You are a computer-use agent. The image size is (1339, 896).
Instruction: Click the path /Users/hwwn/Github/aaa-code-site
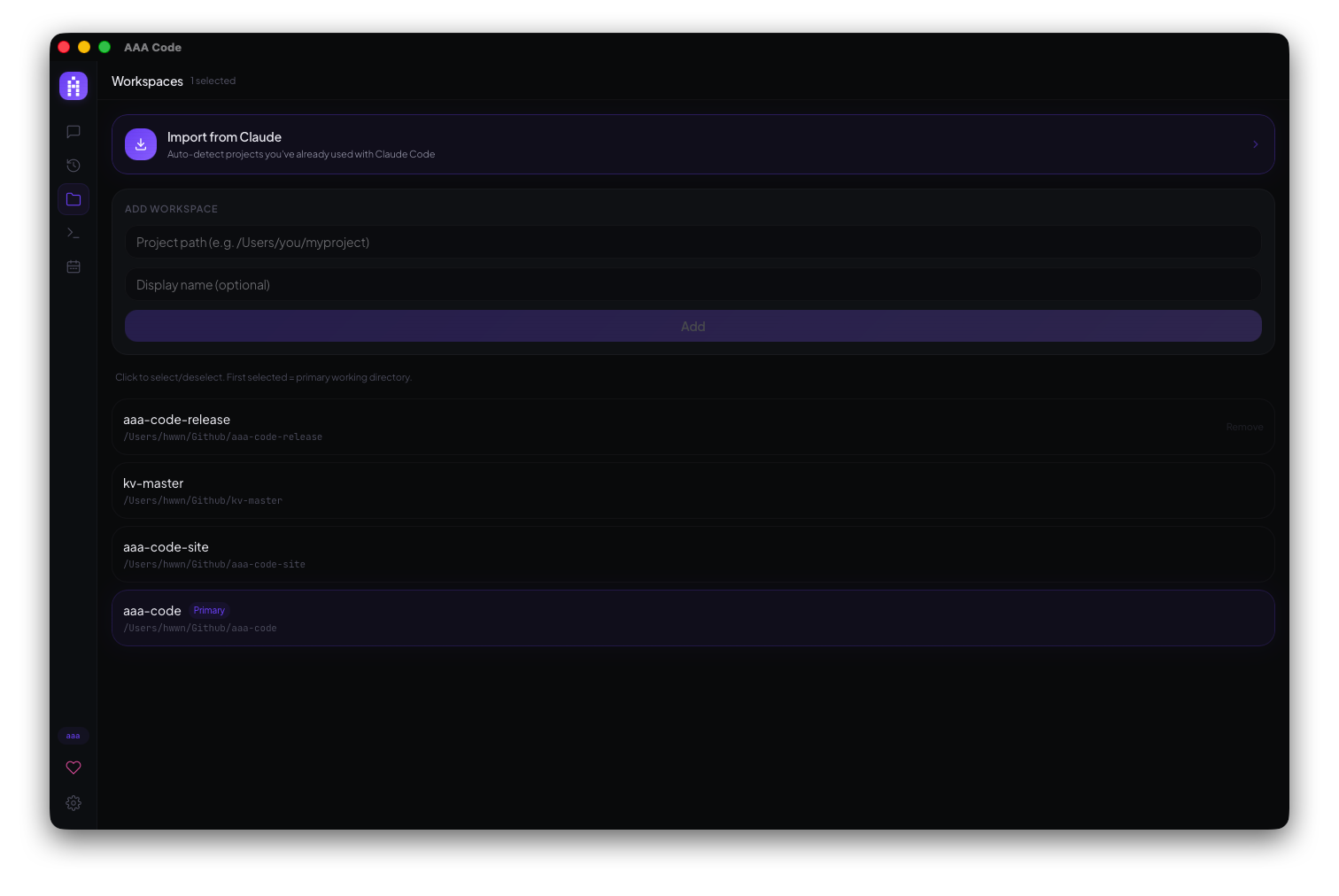[214, 565]
